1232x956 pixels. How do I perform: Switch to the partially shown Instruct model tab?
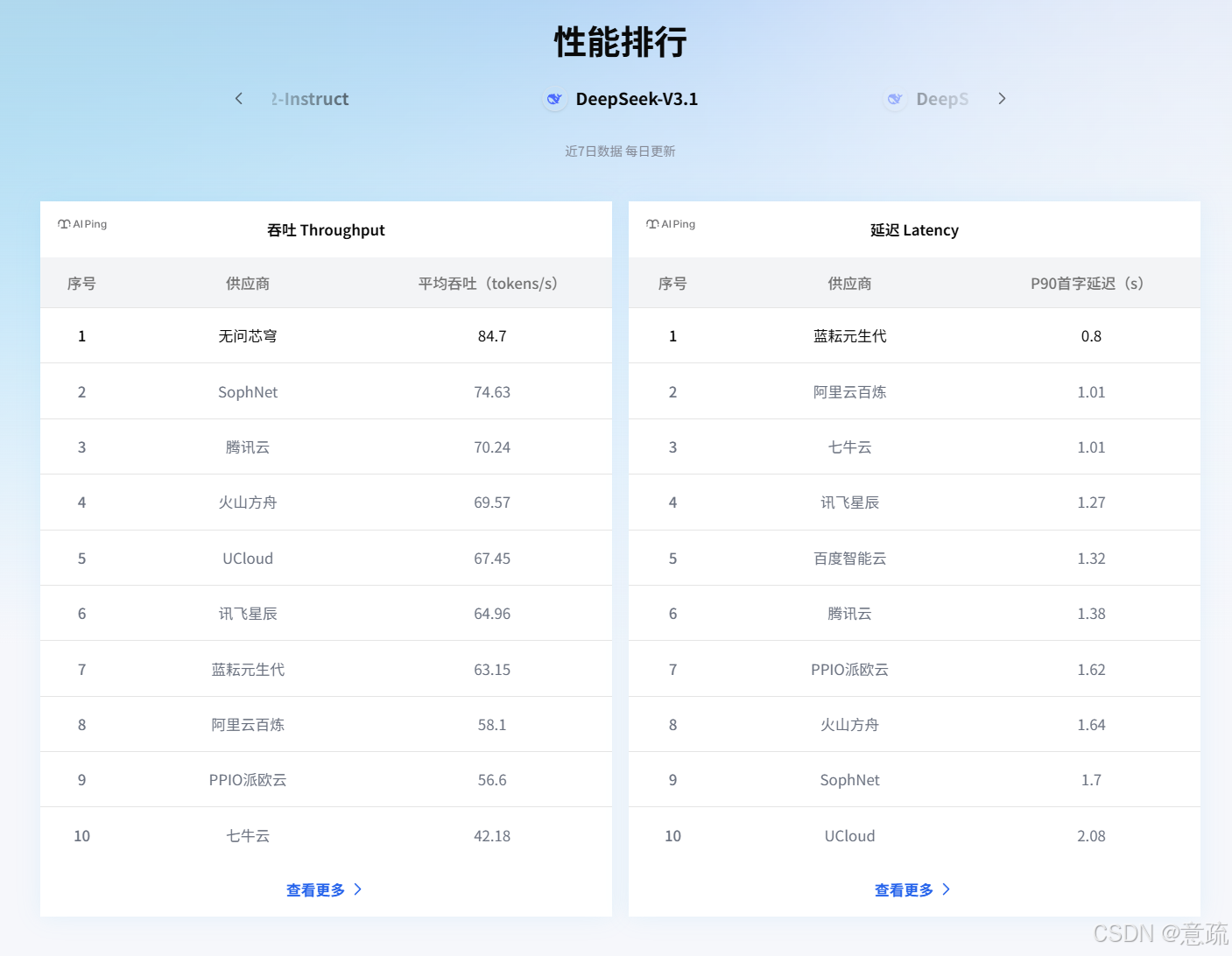(x=309, y=99)
